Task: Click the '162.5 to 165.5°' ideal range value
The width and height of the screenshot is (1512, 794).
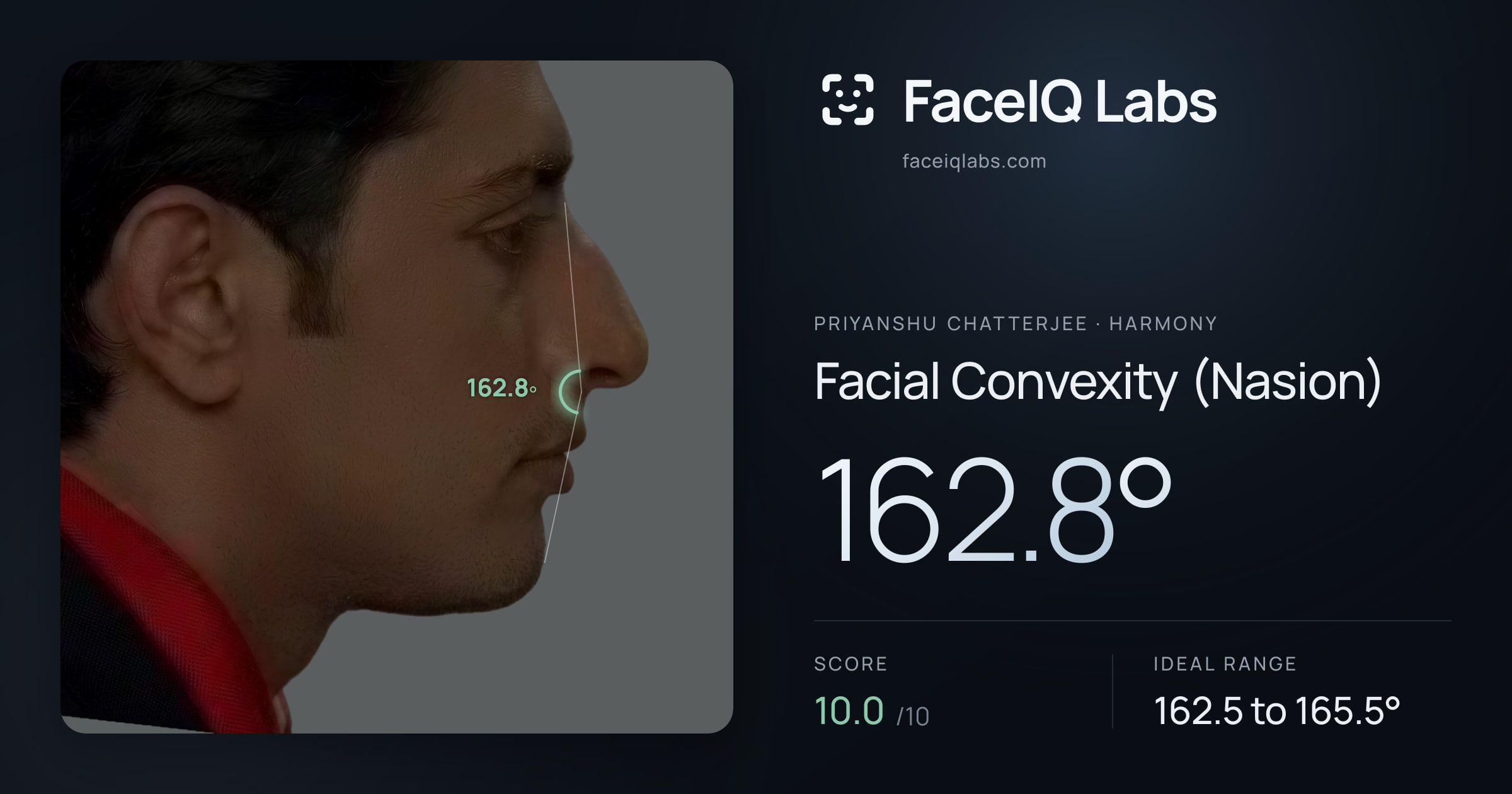Action: 1277,711
